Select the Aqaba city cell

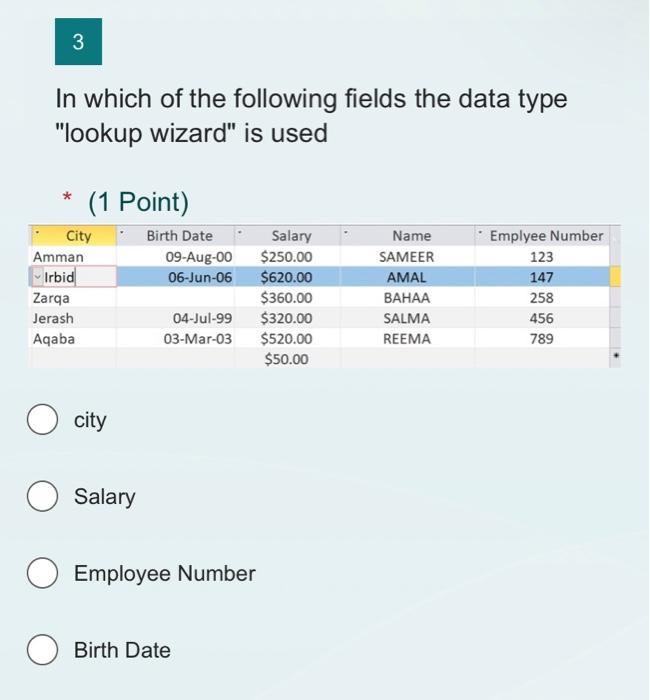74,339
